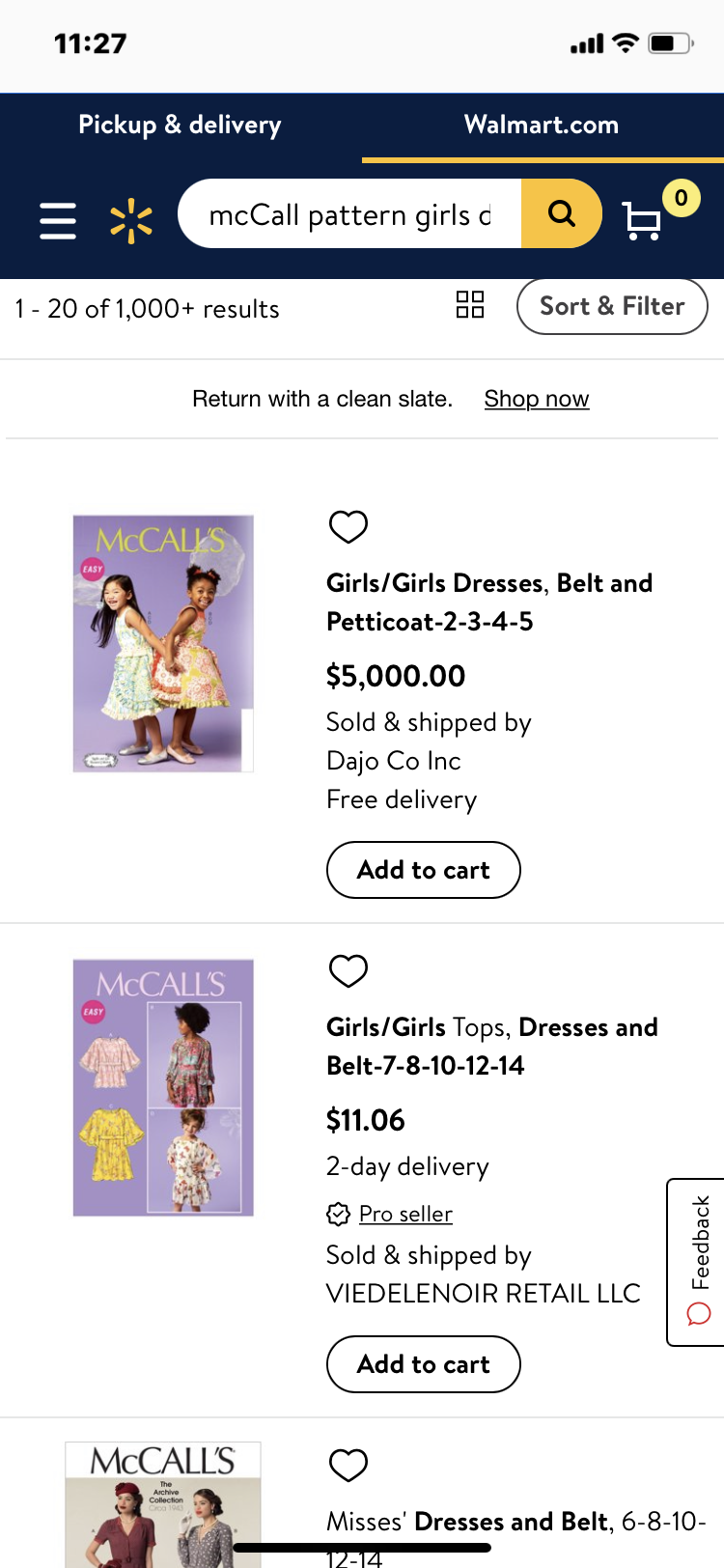Favorite the Tops, Dresses and Belt pattern
This screenshot has width=724, height=1568.
(348, 970)
